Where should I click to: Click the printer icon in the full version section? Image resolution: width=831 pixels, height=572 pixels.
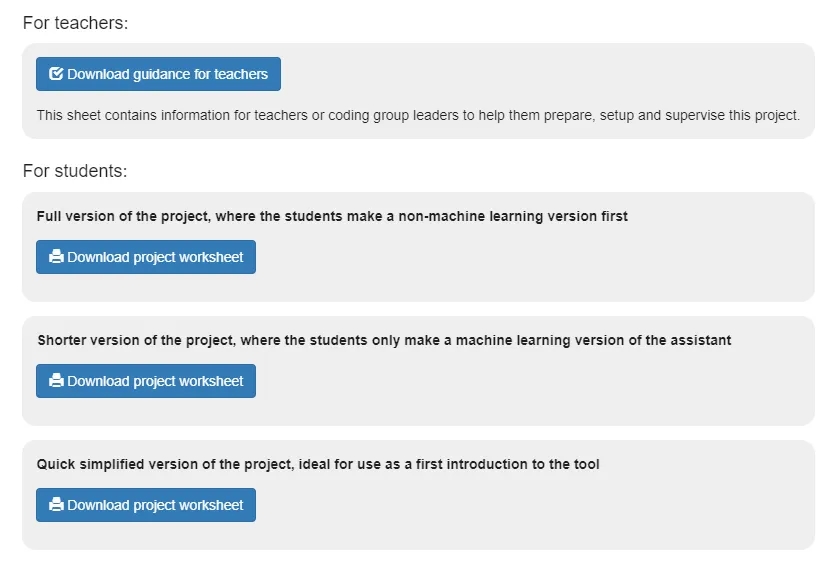[56, 257]
